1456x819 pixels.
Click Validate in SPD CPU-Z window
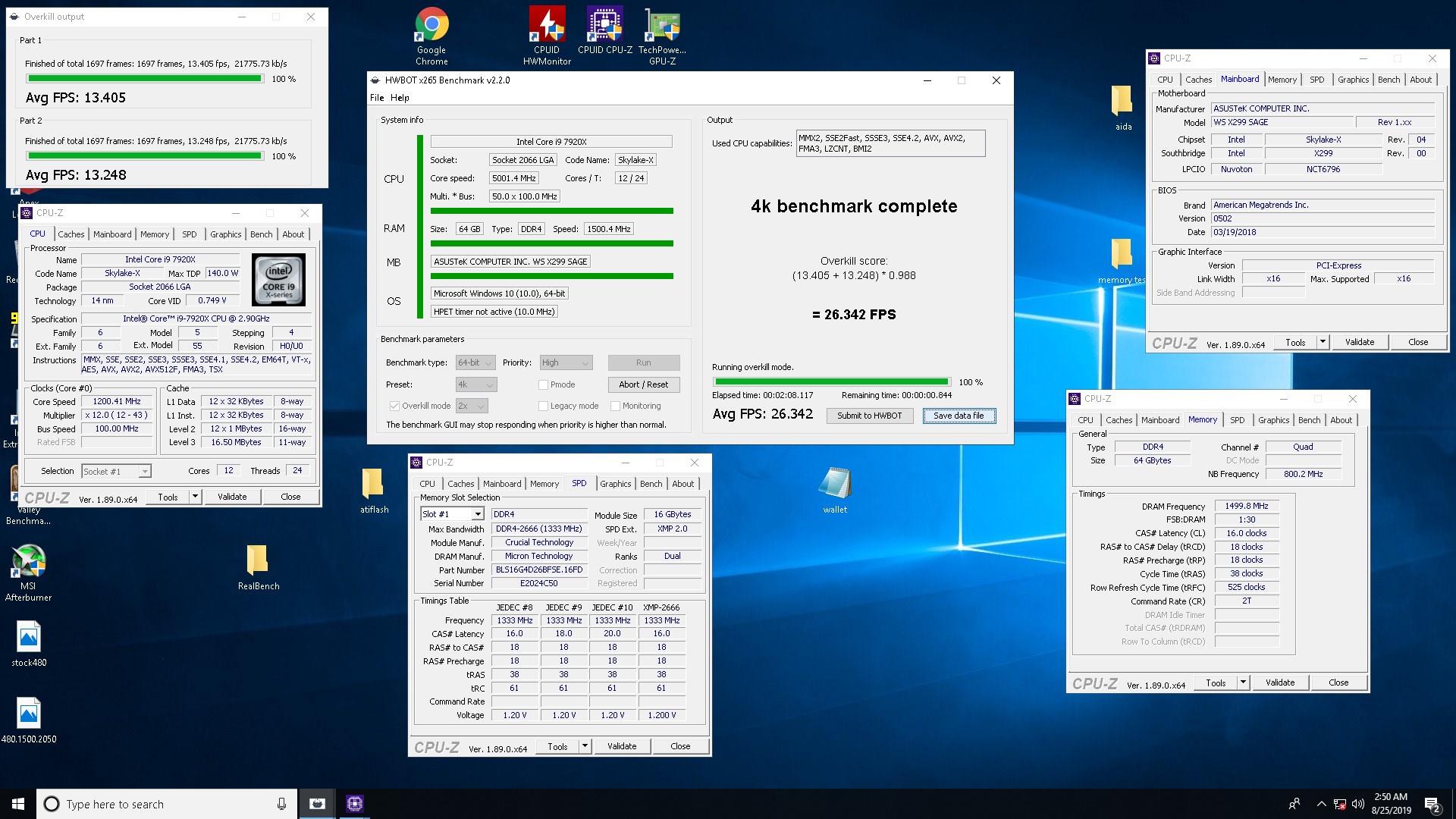click(x=622, y=746)
